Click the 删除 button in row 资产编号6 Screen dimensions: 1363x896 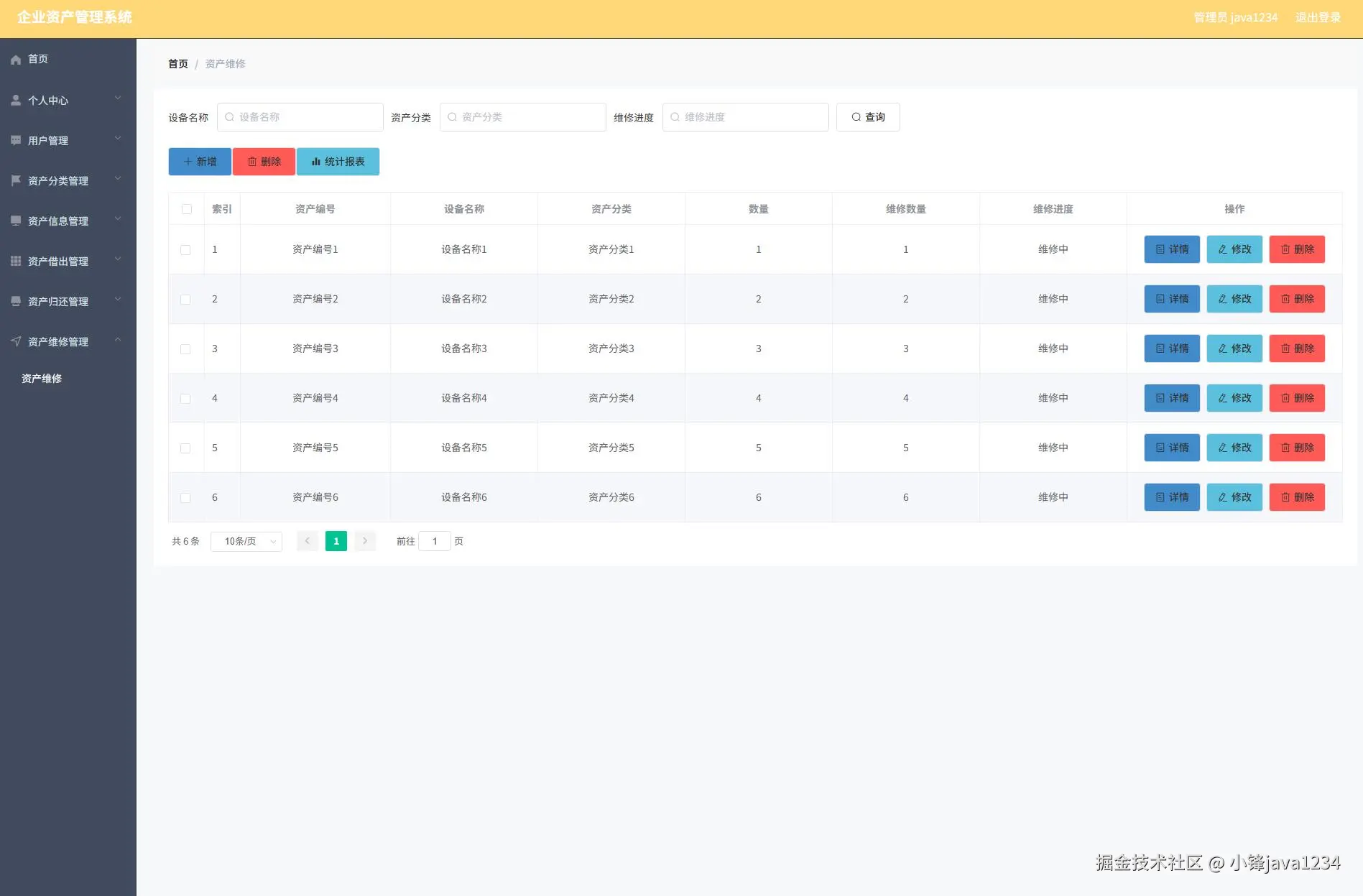[1297, 497]
